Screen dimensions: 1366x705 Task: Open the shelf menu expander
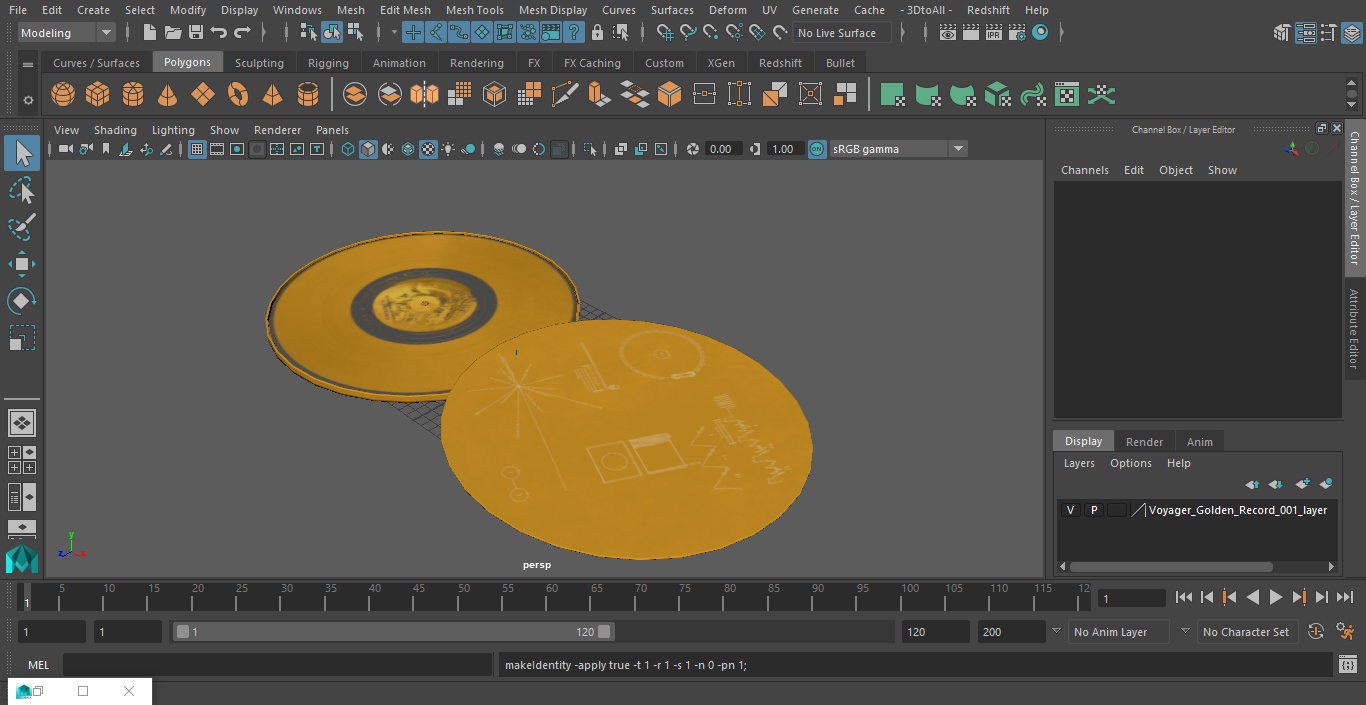[x=28, y=65]
